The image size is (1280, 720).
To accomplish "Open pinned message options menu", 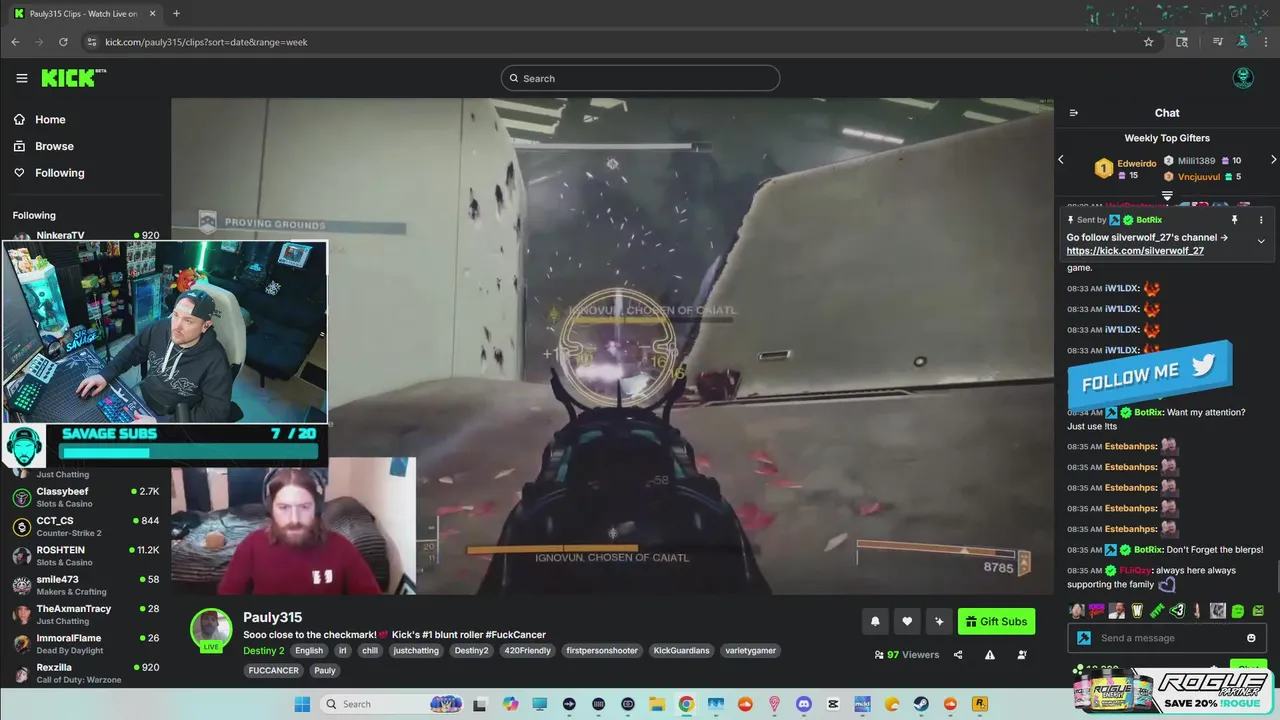I will (x=1261, y=220).
